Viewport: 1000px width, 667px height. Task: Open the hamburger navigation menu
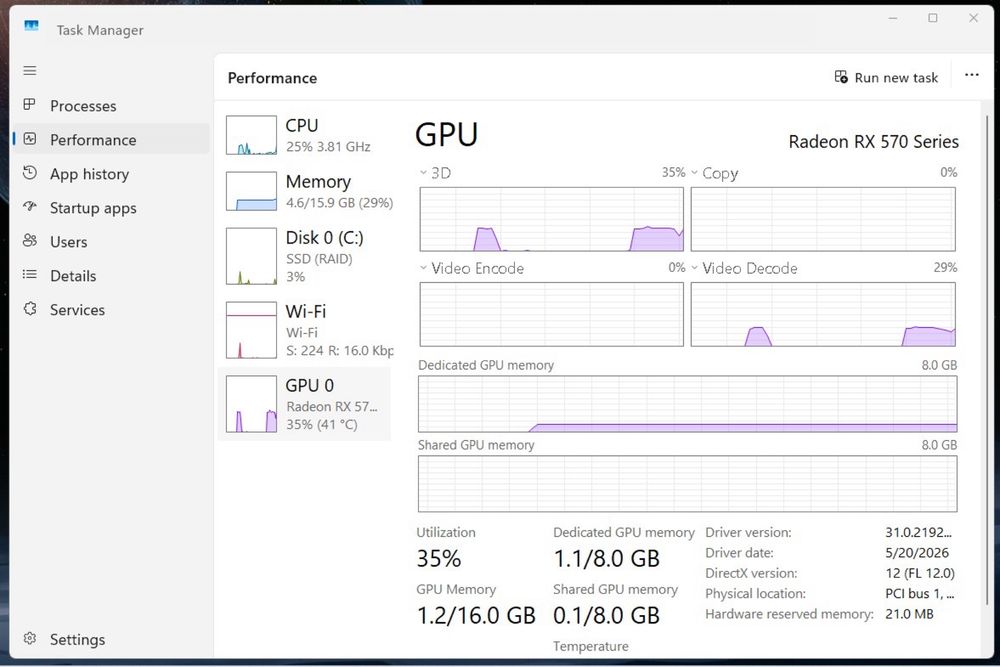[29, 70]
